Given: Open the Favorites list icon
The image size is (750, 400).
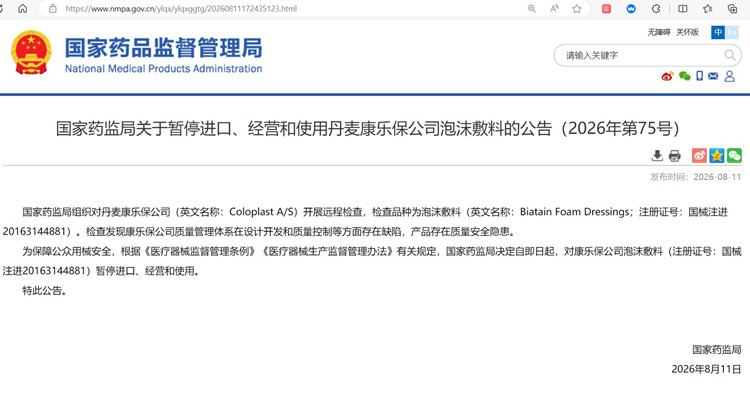Looking at the screenshot, I should (x=708, y=9).
